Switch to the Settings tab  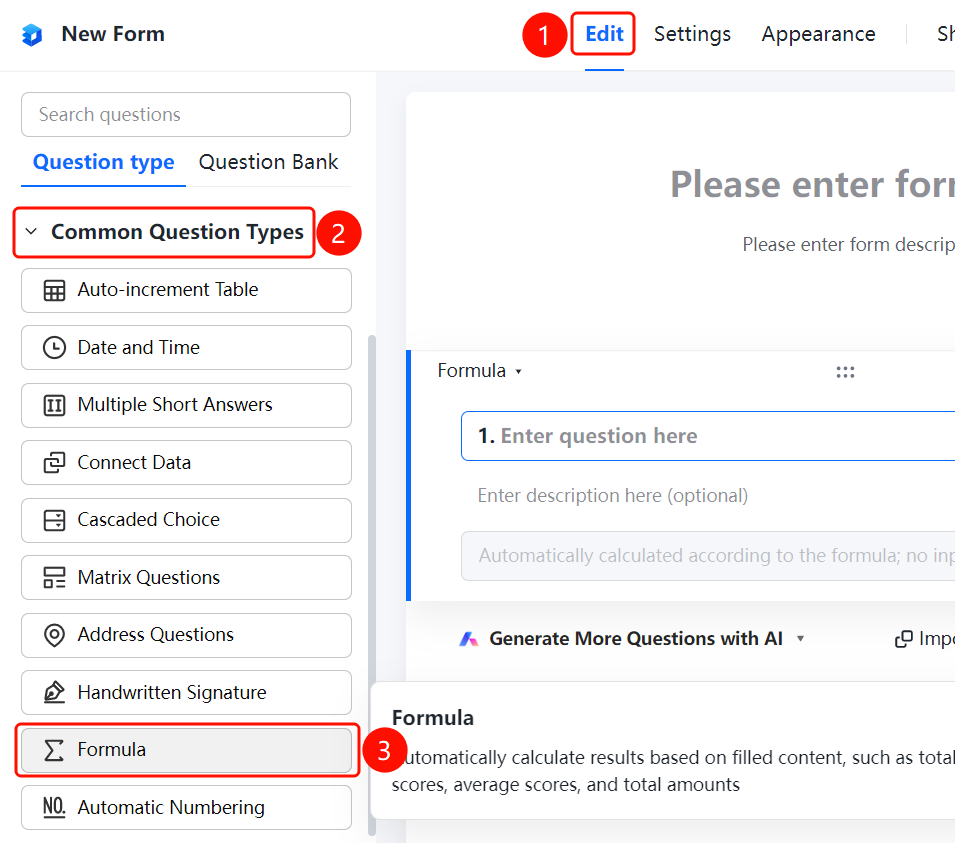(692, 34)
